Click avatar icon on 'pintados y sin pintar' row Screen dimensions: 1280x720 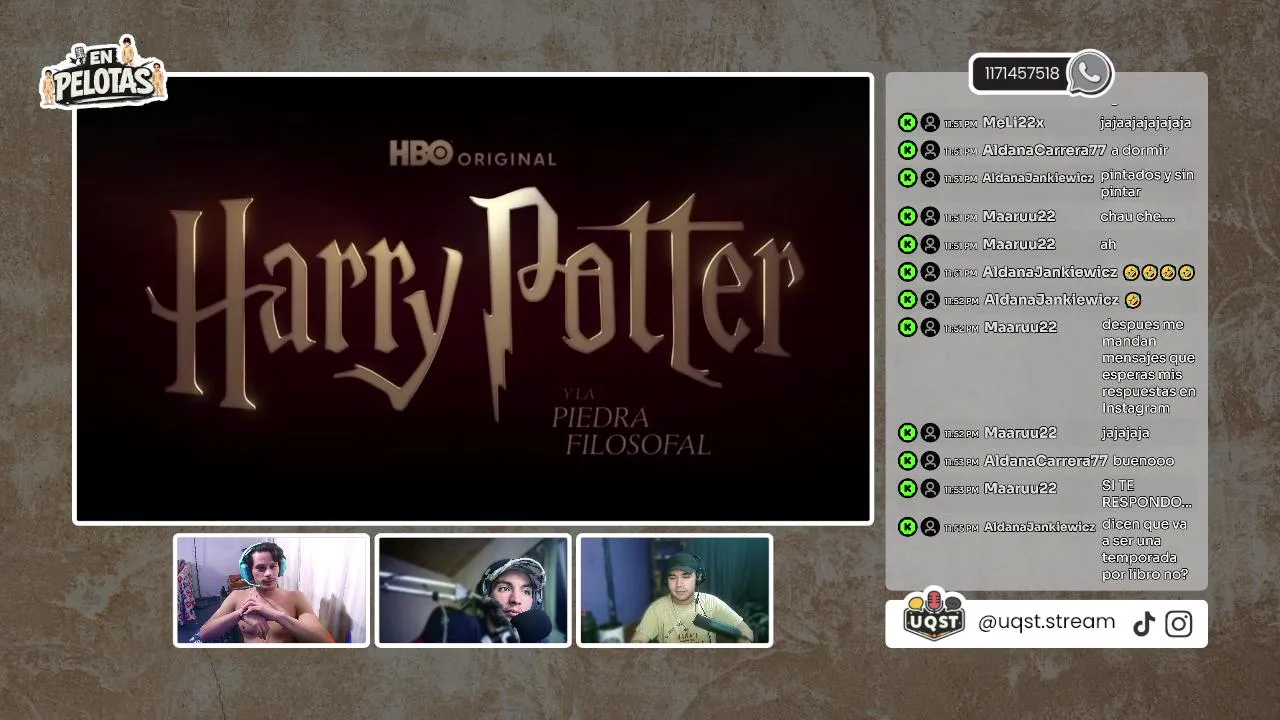click(x=930, y=178)
